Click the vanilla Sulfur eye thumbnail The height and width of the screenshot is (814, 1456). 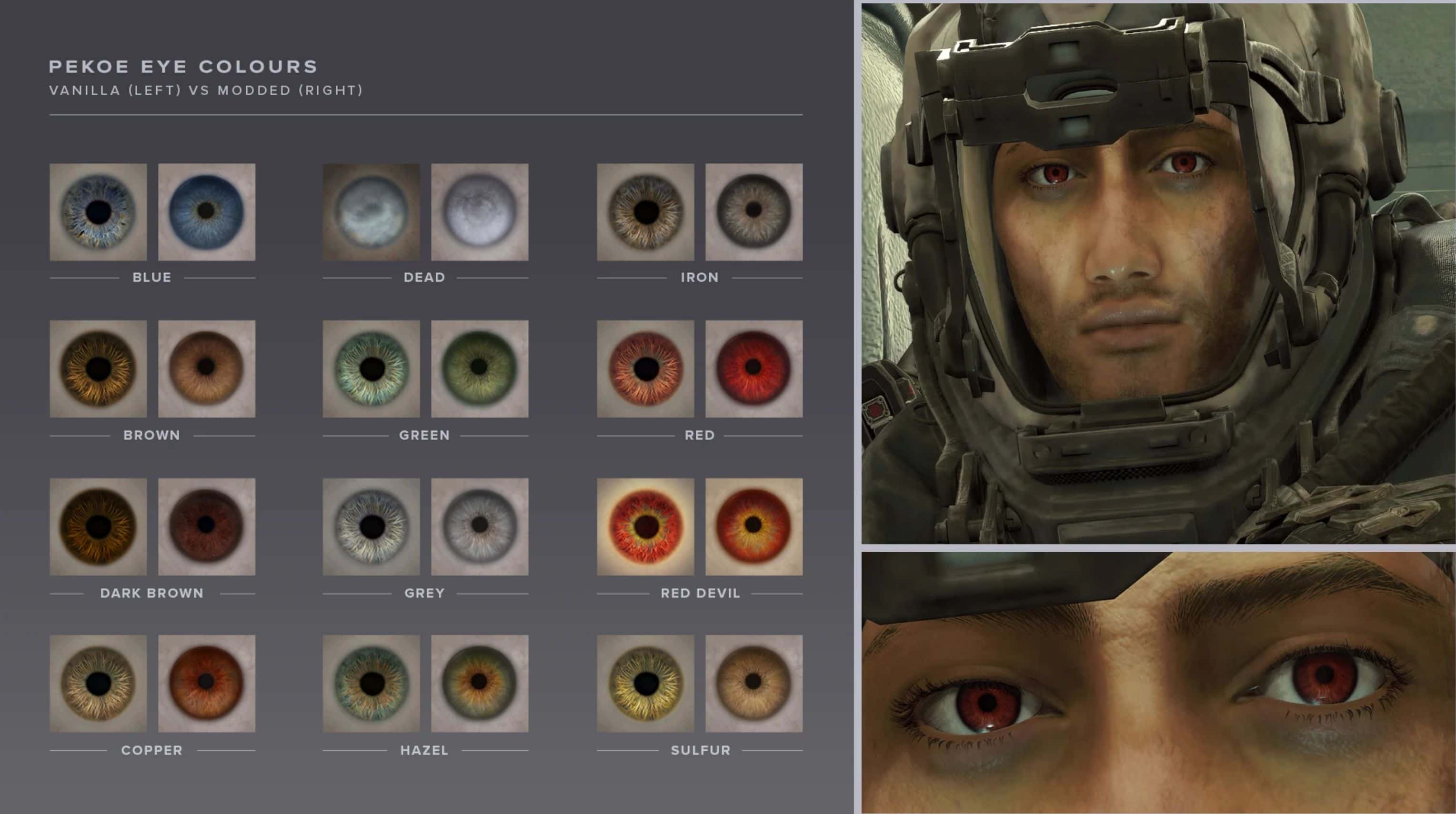pyautogui.click(x=645, y=684)
